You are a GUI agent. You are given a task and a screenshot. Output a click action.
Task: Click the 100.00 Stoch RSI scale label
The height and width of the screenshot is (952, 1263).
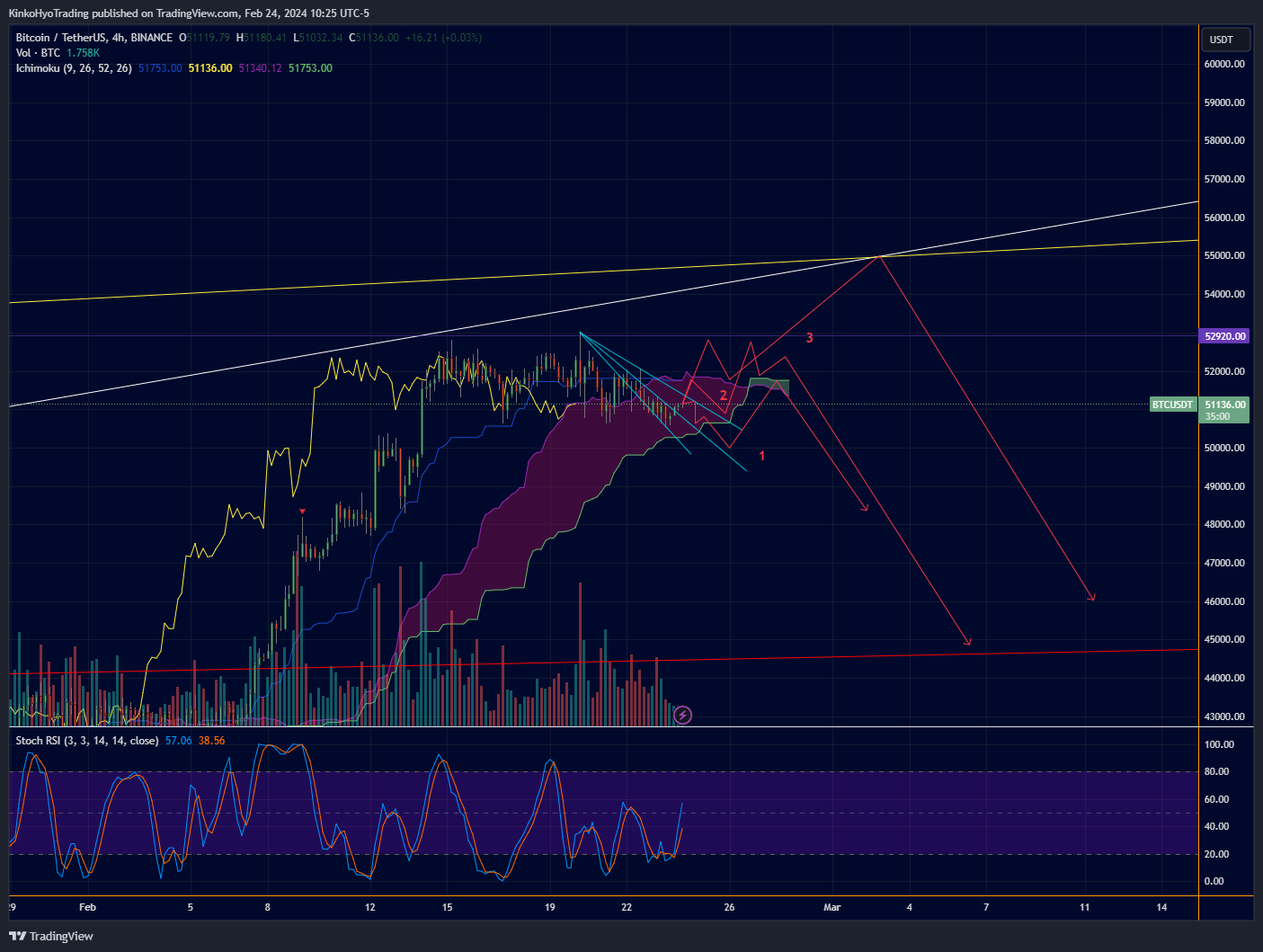(1219, 744)
